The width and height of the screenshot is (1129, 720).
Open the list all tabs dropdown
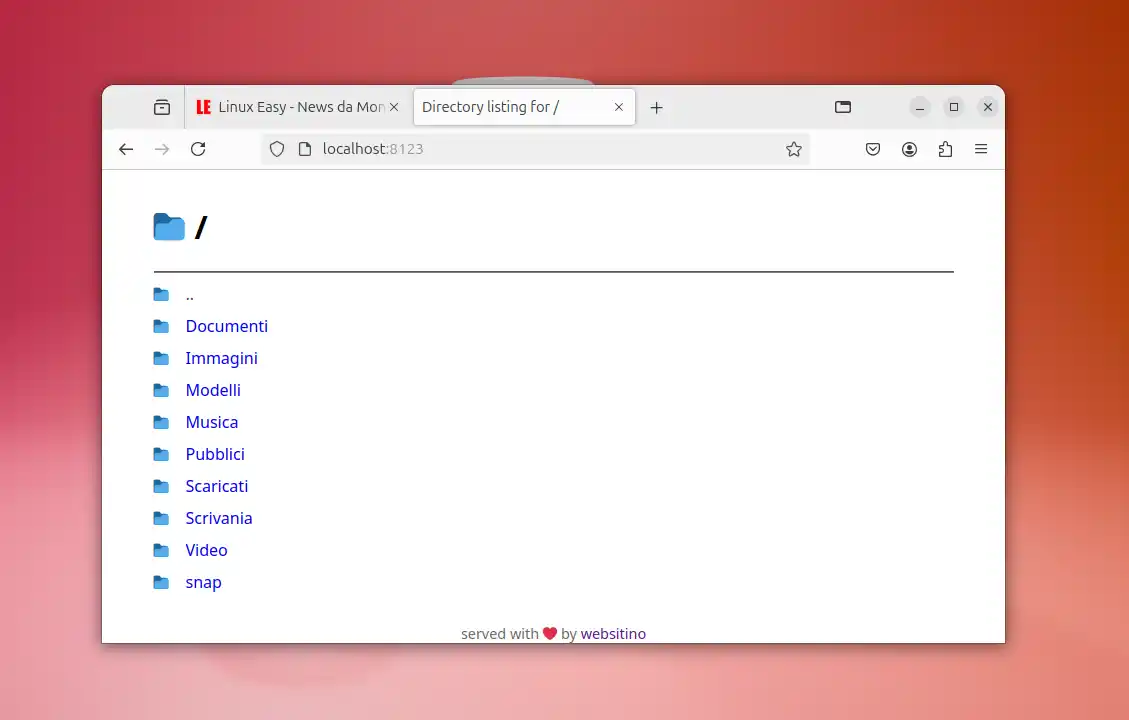point(842,107)
